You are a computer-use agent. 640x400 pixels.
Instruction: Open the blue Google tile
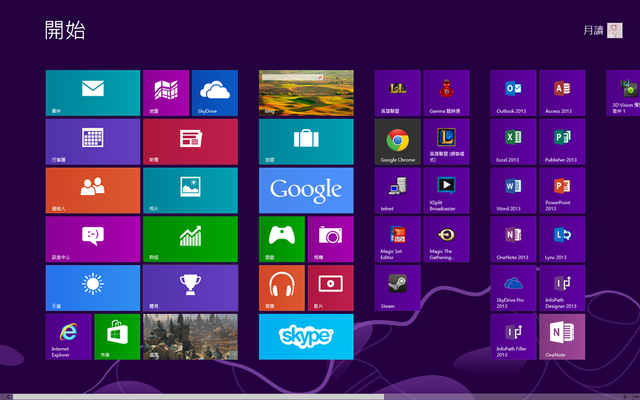click(306, 190)
